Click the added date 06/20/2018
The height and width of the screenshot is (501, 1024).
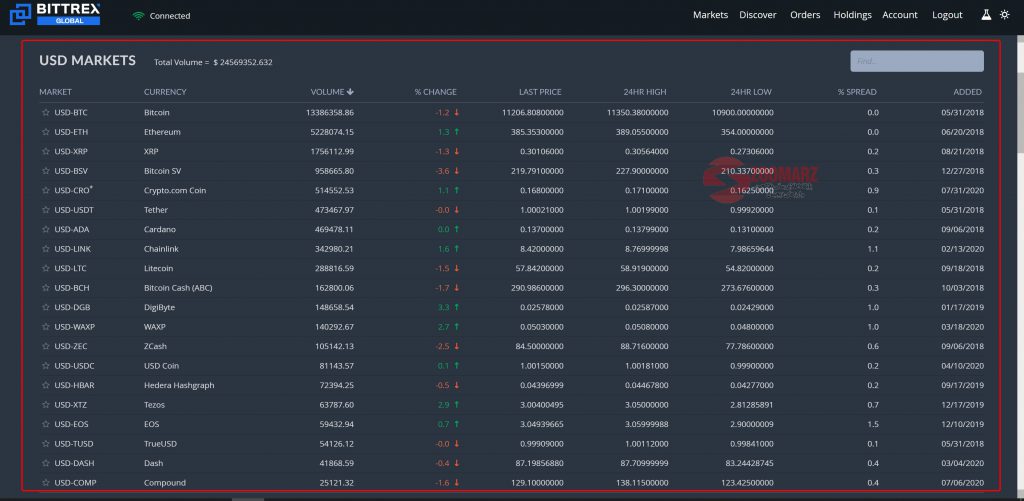tap(963, 132)
